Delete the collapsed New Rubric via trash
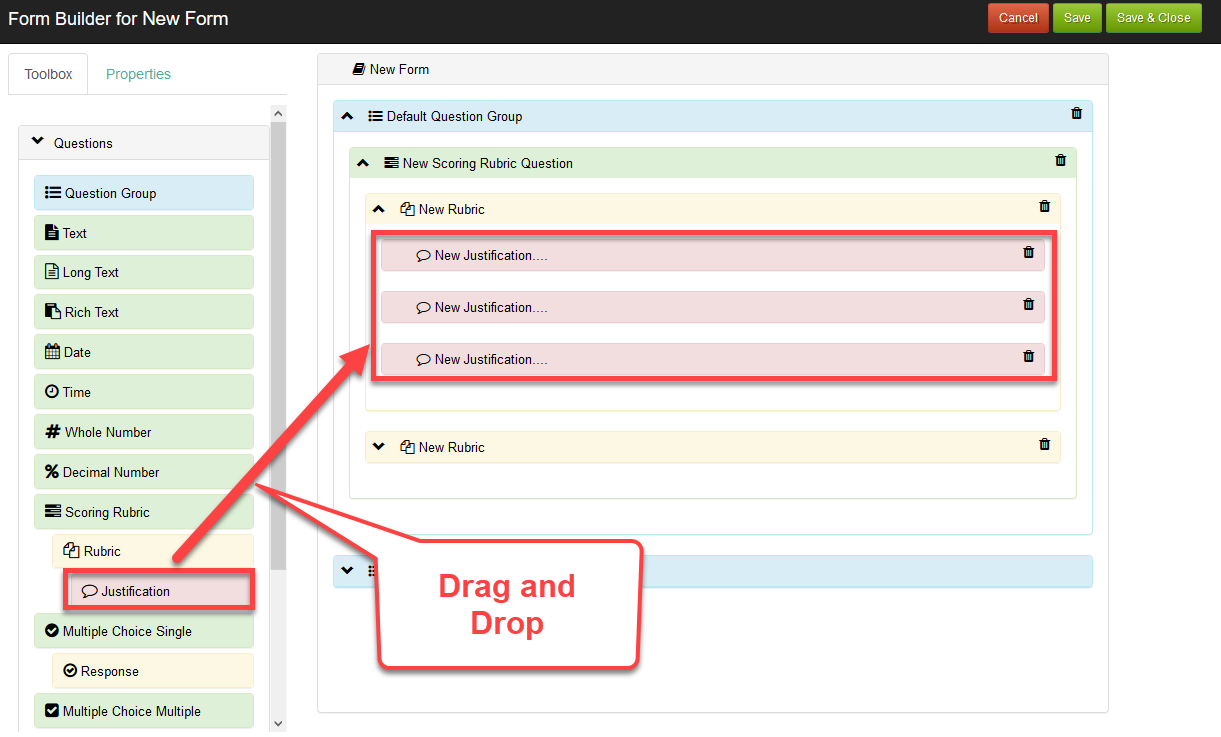Viewport: 1221px width, 737px height. pyautogui.click(x=1044, y=444)
